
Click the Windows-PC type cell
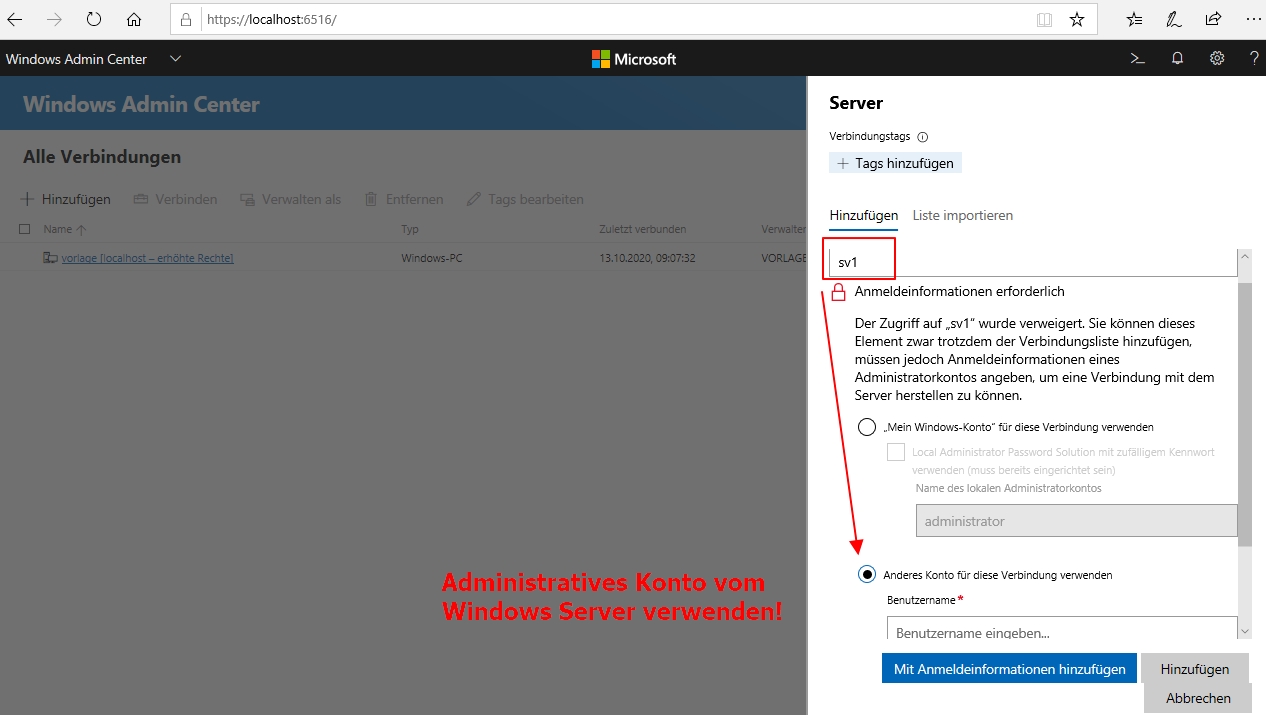[432, 258]
